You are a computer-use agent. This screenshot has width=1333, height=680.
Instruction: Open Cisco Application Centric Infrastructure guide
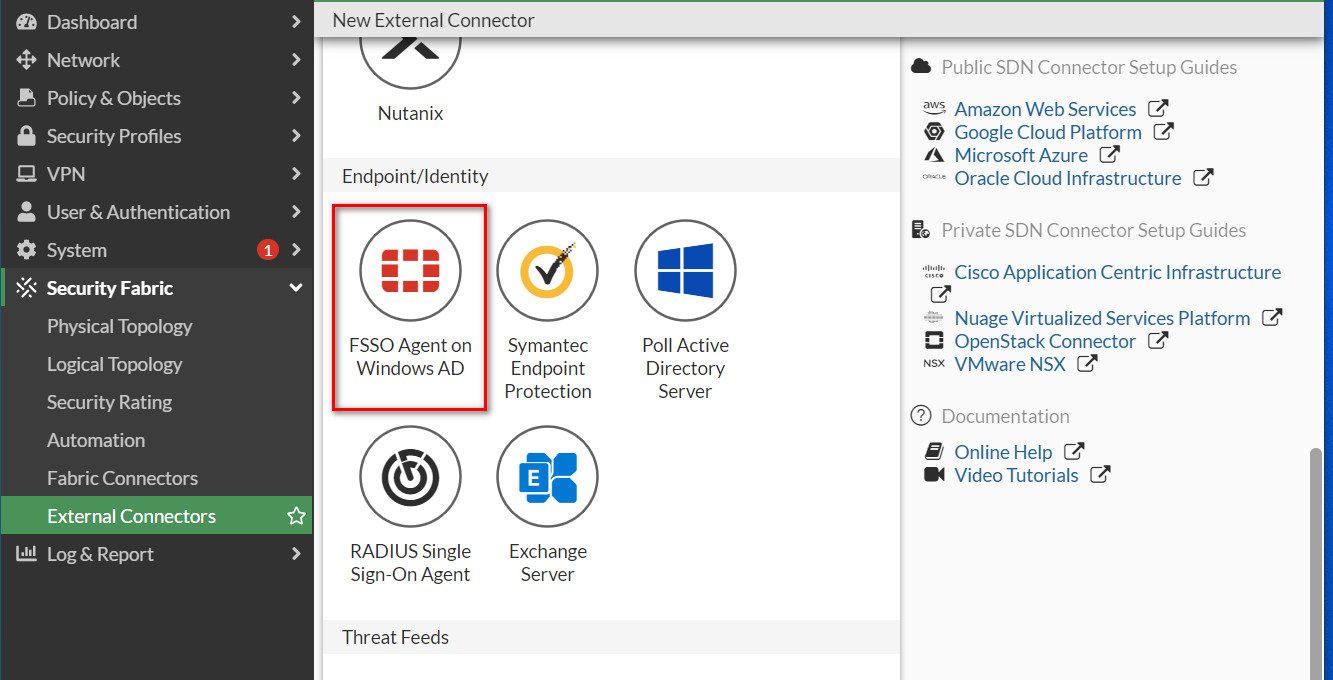[x=1117, y=272]
